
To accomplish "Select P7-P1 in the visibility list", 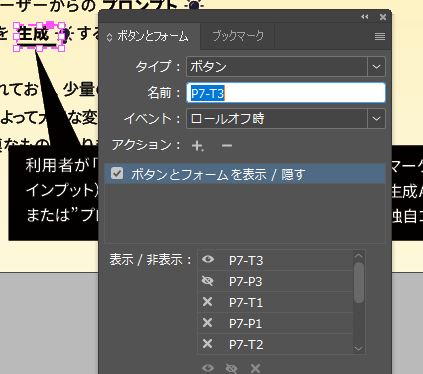I will 275,323.
